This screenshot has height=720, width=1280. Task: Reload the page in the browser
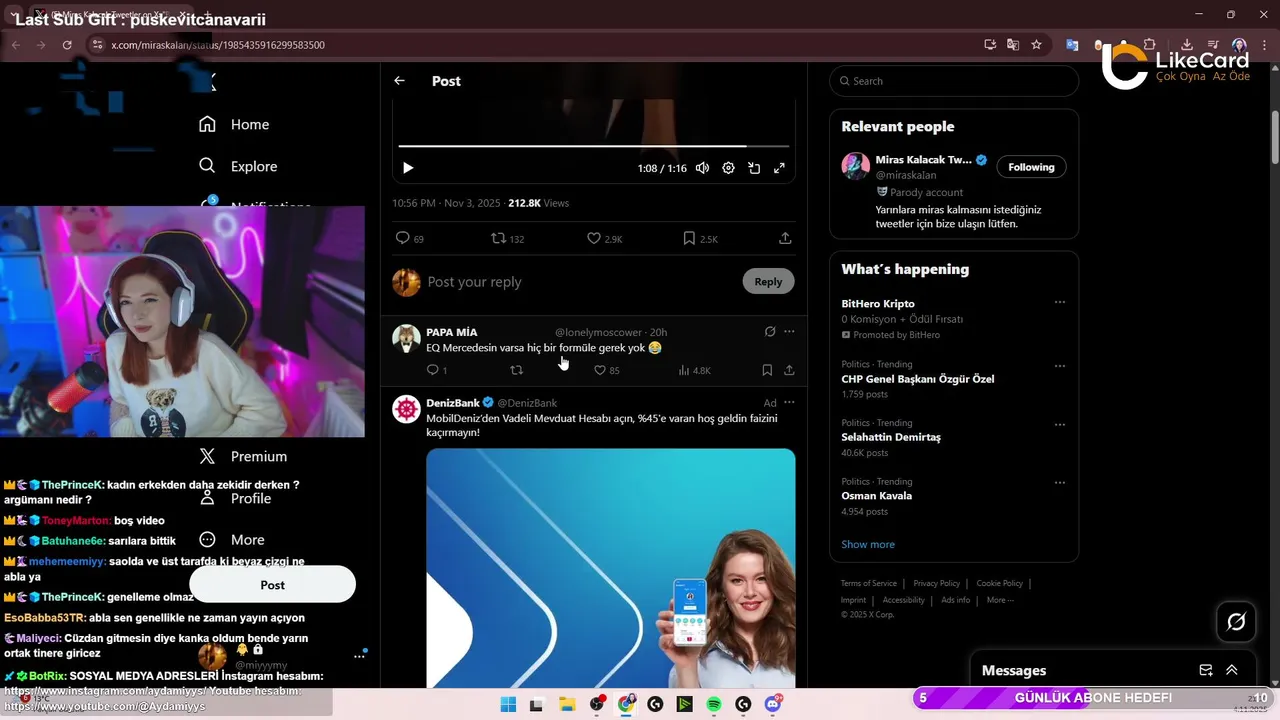click(67, 45)
